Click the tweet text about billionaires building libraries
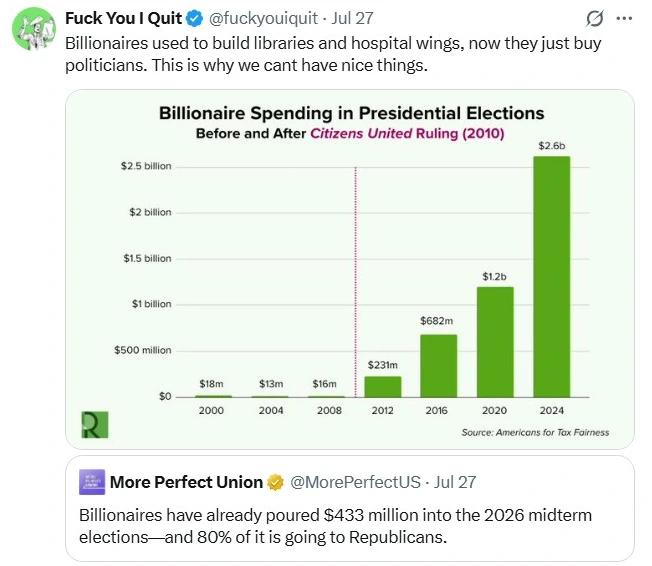The image size is (652, 566). [x=333, y=54]
